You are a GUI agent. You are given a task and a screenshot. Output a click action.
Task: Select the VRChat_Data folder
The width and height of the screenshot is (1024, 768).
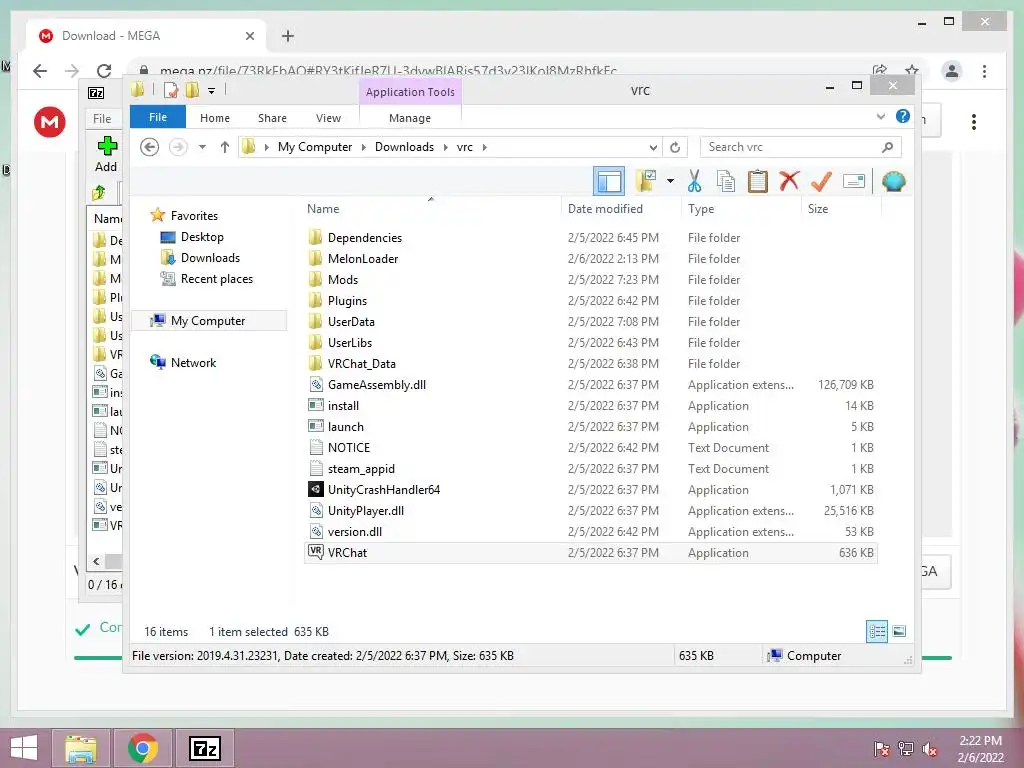tap(362, 364)
